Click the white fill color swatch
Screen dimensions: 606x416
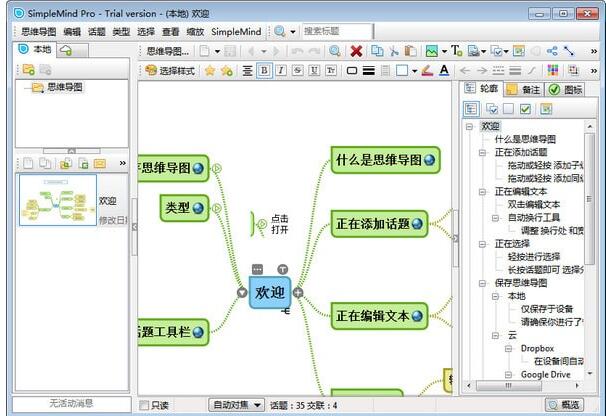point(402,71)
